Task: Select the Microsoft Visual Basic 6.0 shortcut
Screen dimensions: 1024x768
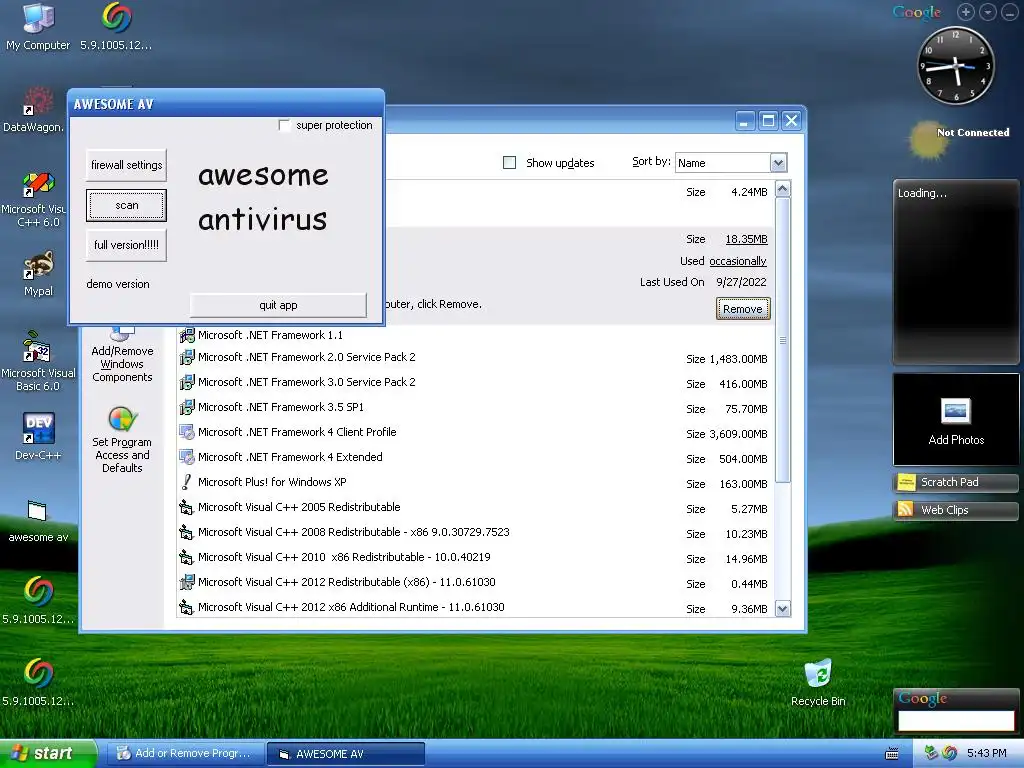Action: click(38, 360)
